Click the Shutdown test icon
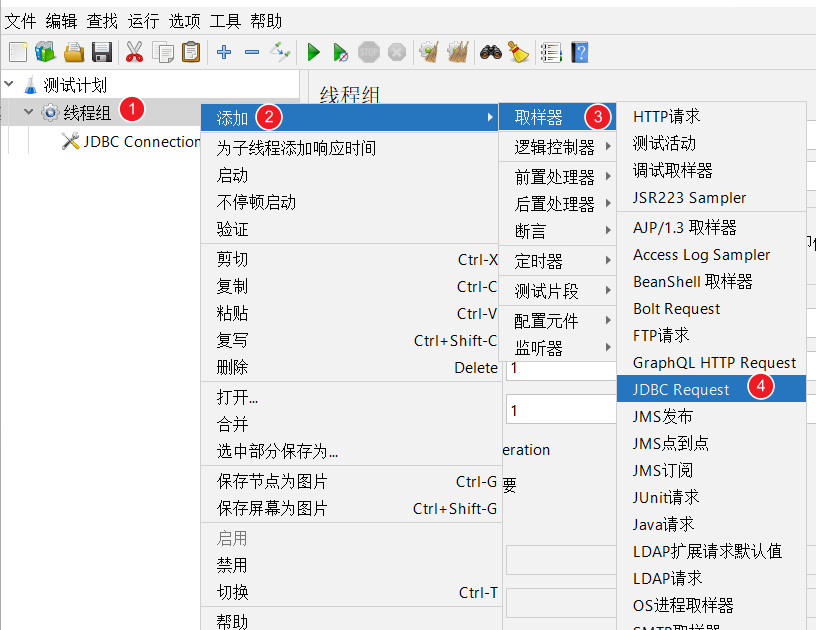 (397, 52)
